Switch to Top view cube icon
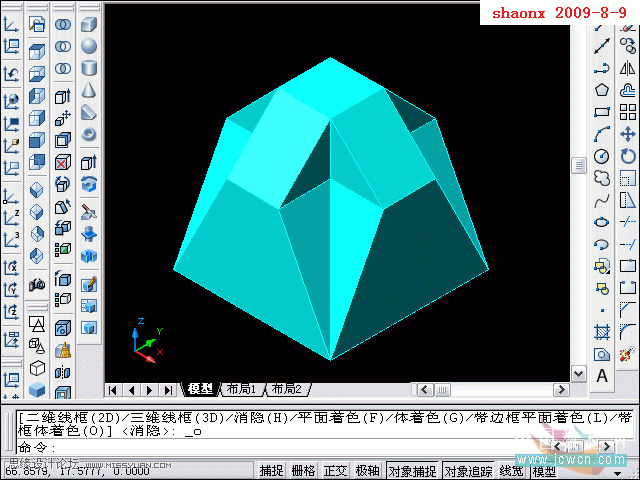The height and width of the screenshot is (480, 640). [x=36, y=52]
